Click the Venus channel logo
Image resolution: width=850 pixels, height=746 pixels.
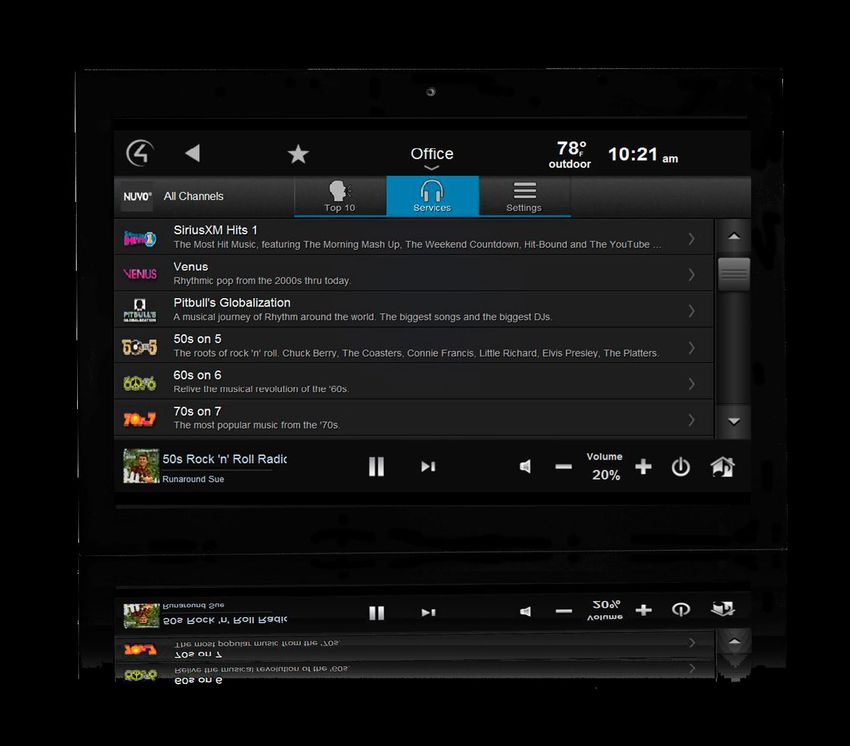click(x=140, y=274)
